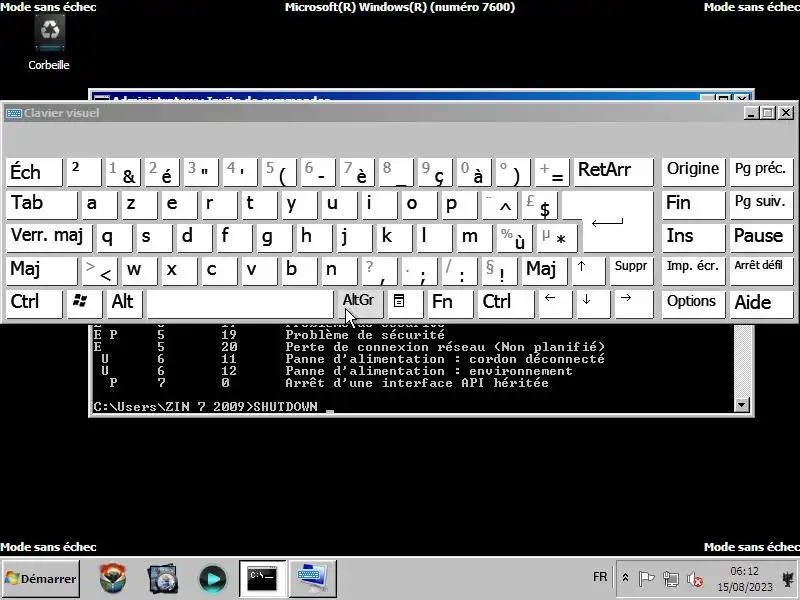The image size is (800, 600).
Task: Open the network tray icon
Action: [670, 579]
